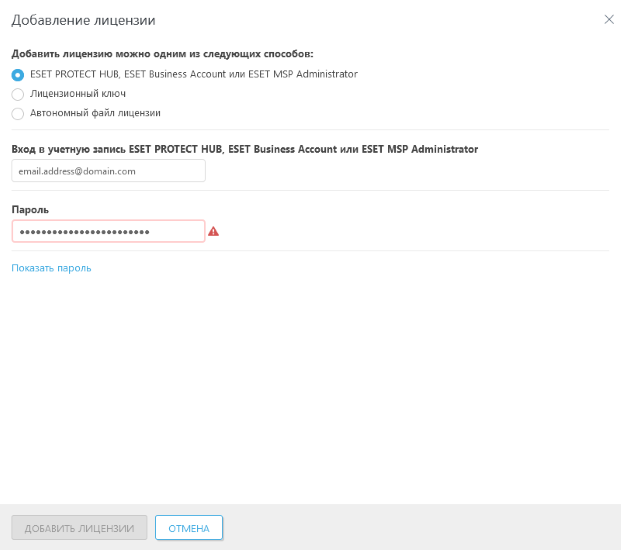
Task: Click empty footer bar right of ОТМЕНА
Action: tap(420, 527)
